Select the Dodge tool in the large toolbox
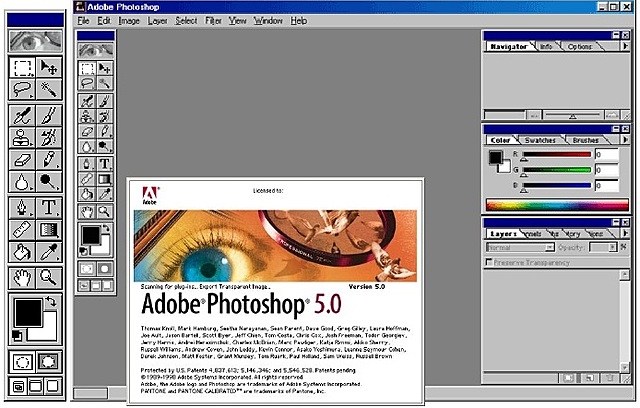Screen dimensions: 640x408 (x=49, y=182)
